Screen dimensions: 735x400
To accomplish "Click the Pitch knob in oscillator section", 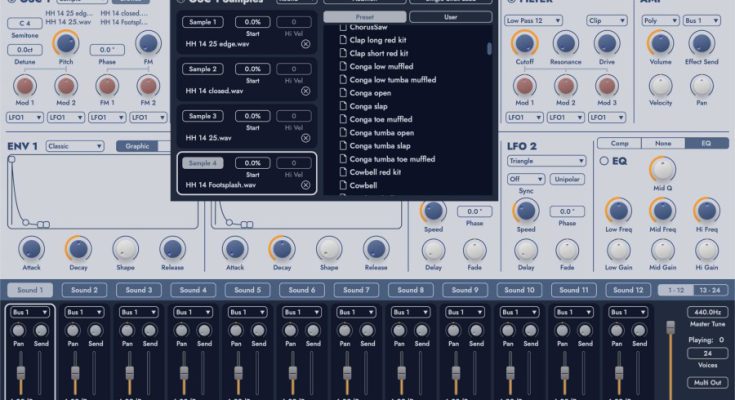I will pyautogui.click(x=65, y=44).
